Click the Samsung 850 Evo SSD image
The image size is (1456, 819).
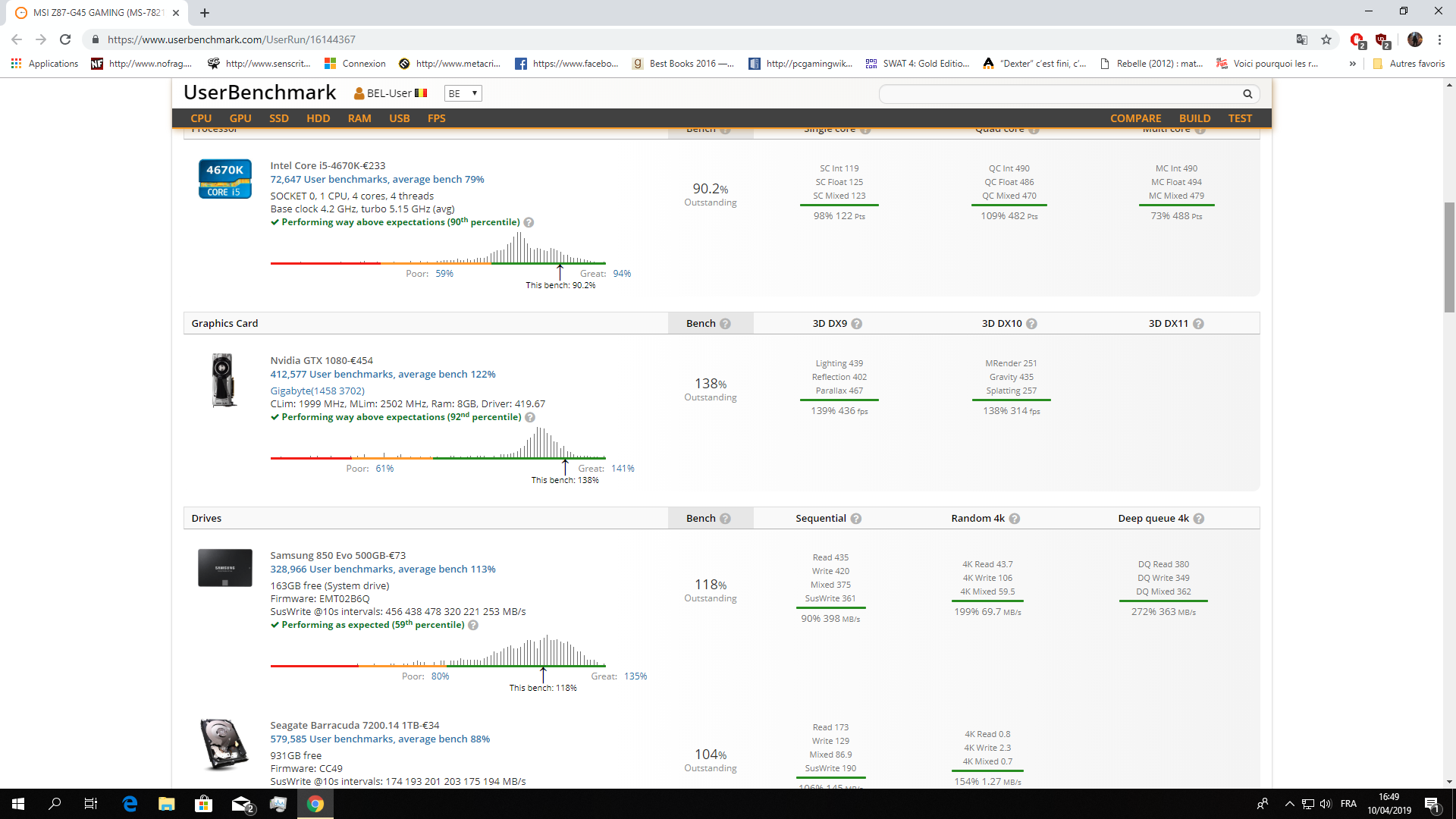coord(224,568)
